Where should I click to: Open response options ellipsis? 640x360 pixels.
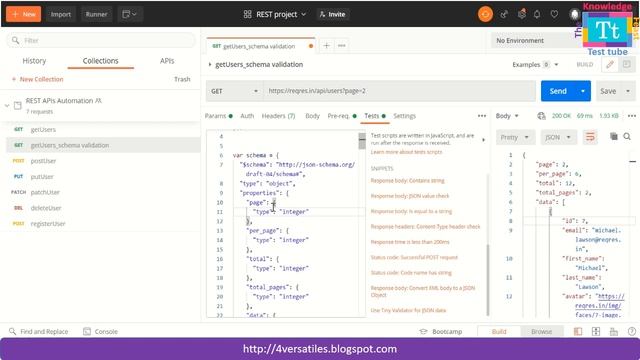(x=632, y=116)
